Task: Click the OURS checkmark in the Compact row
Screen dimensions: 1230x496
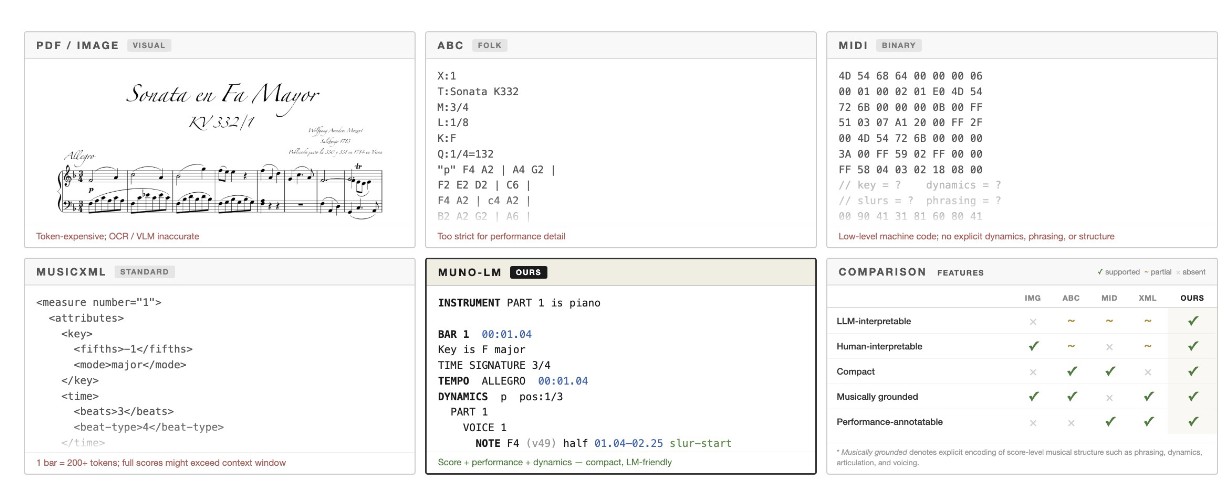Action: click(1192, 371)
